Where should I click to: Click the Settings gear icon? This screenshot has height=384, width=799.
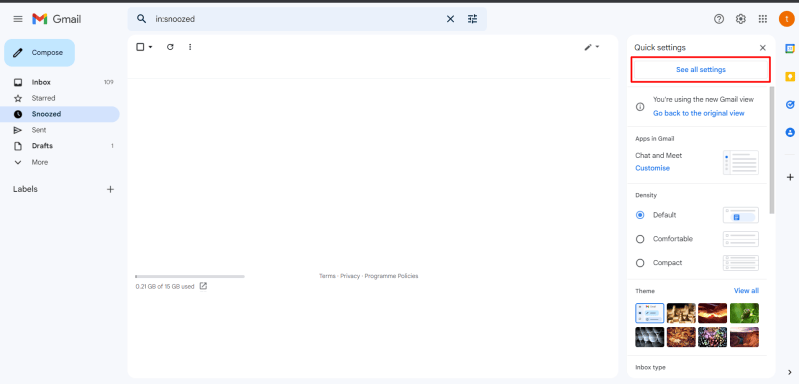click(x=741, y=19)
